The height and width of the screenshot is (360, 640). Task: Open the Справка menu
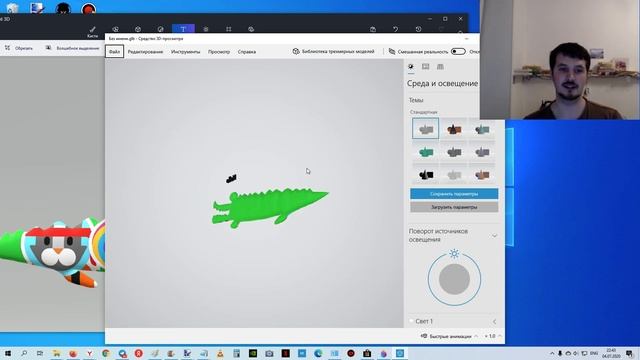[247, 52]
